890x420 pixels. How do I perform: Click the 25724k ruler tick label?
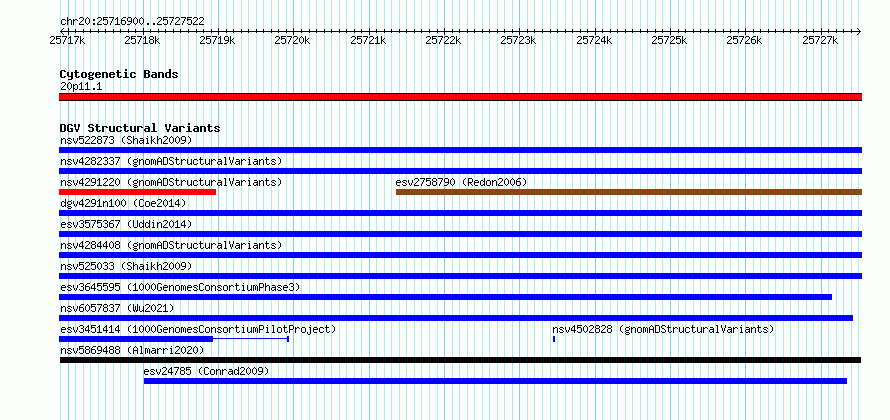coord(594,40)
